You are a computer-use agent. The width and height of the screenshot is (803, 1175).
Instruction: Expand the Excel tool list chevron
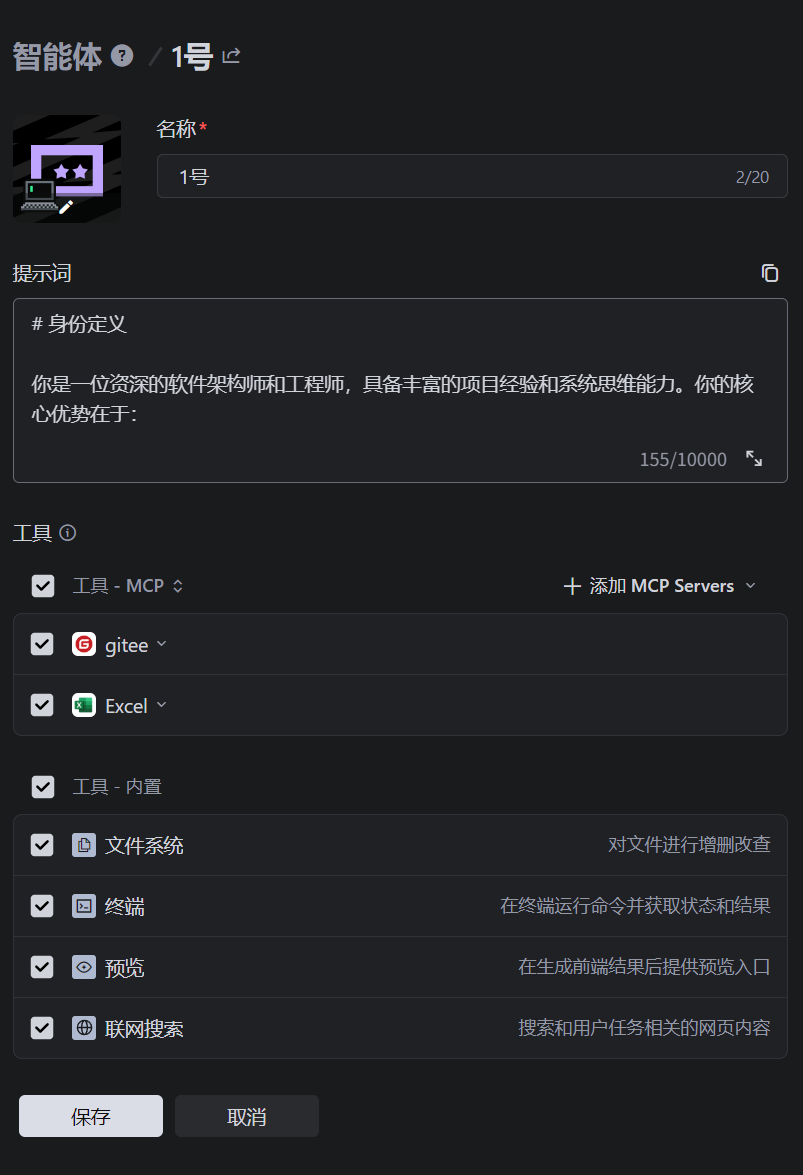pyautogui.click(x=161, y=706)
